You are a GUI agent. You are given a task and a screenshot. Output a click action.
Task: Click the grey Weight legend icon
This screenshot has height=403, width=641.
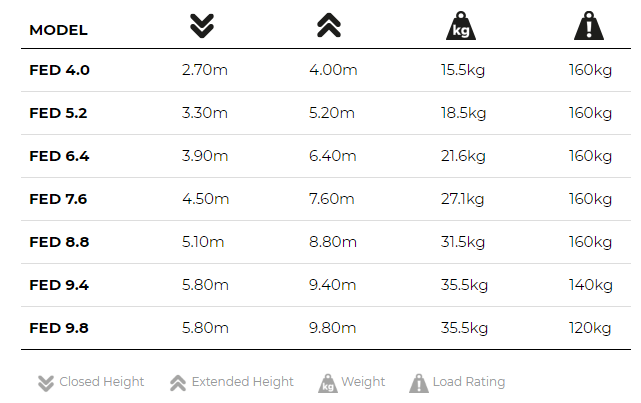[x=328, y=383]
